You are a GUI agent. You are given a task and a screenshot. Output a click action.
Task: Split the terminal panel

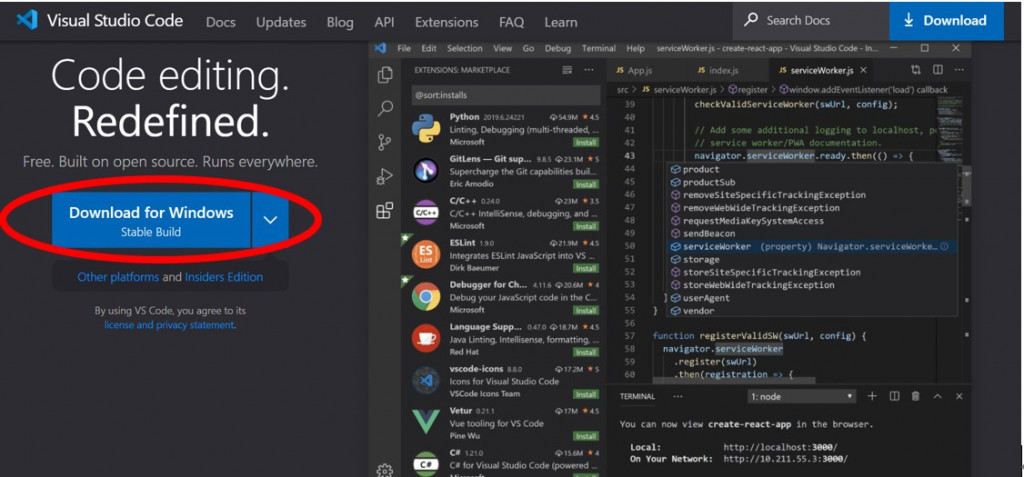tap(895, 396)
